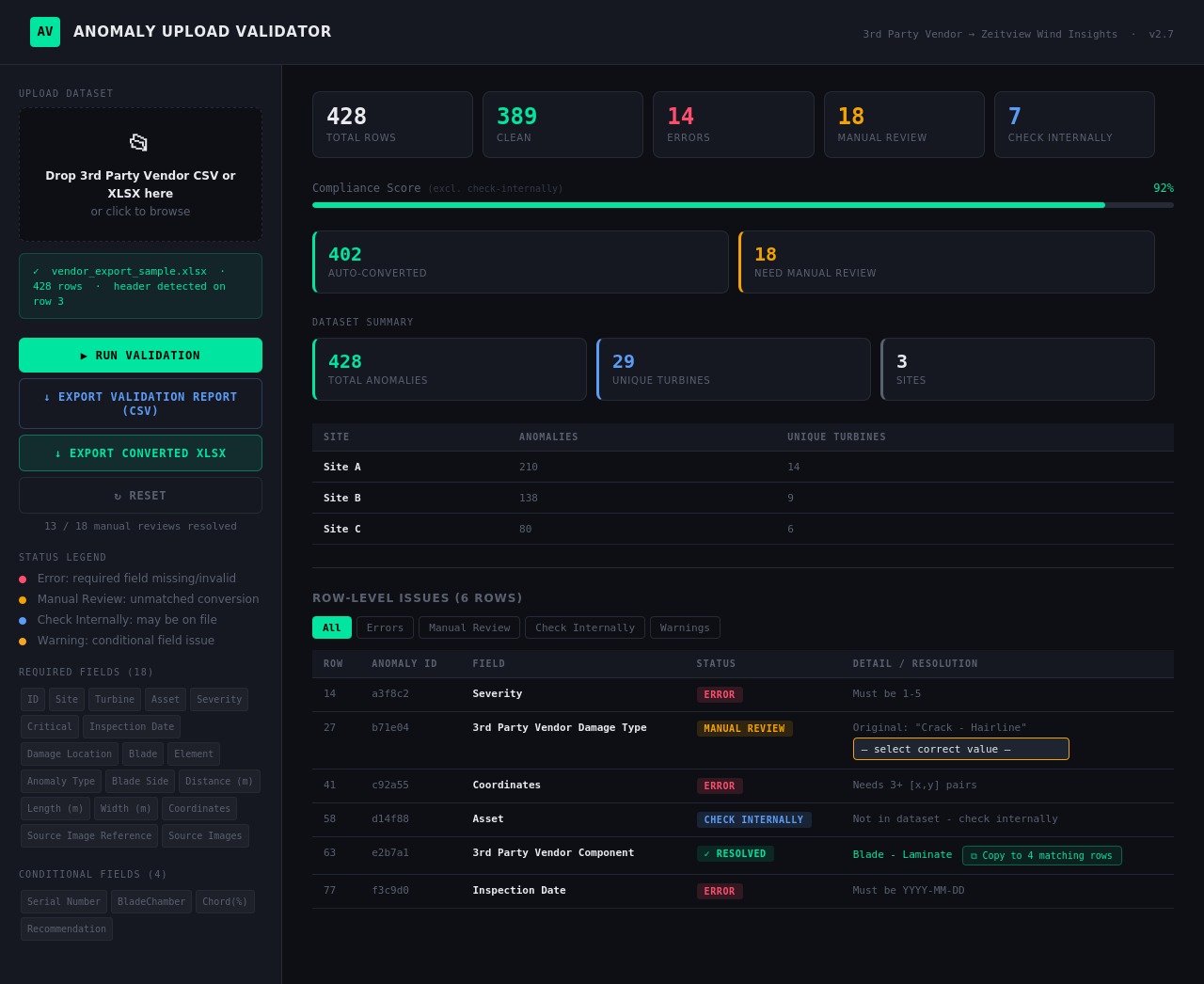Click the folder icon in the drop zone
This screenshot has width=1204, height=984.
[x=139, y=142]
